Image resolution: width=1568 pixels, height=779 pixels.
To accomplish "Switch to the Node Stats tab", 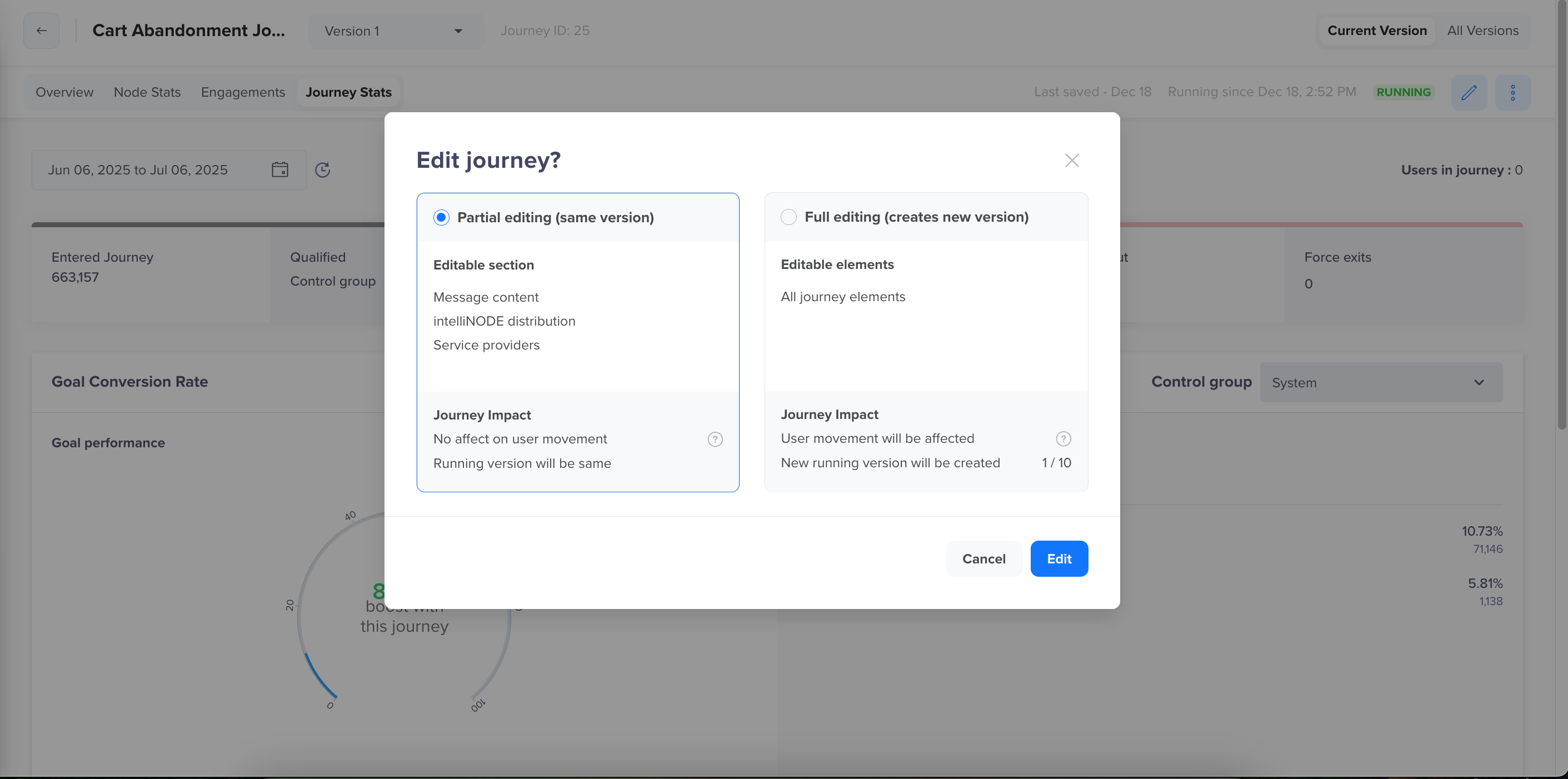I will click(147, 92).
